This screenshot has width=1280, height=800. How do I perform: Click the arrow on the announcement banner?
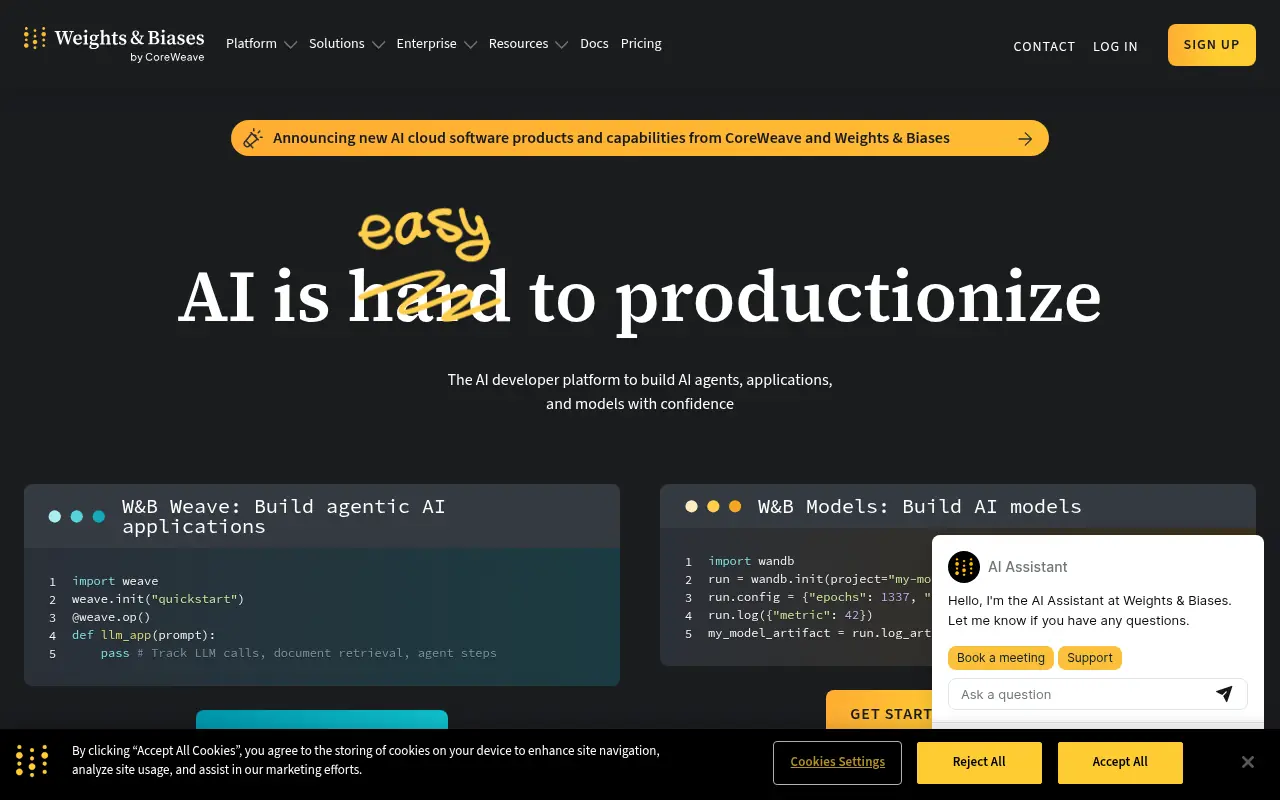click(1025, 139)
